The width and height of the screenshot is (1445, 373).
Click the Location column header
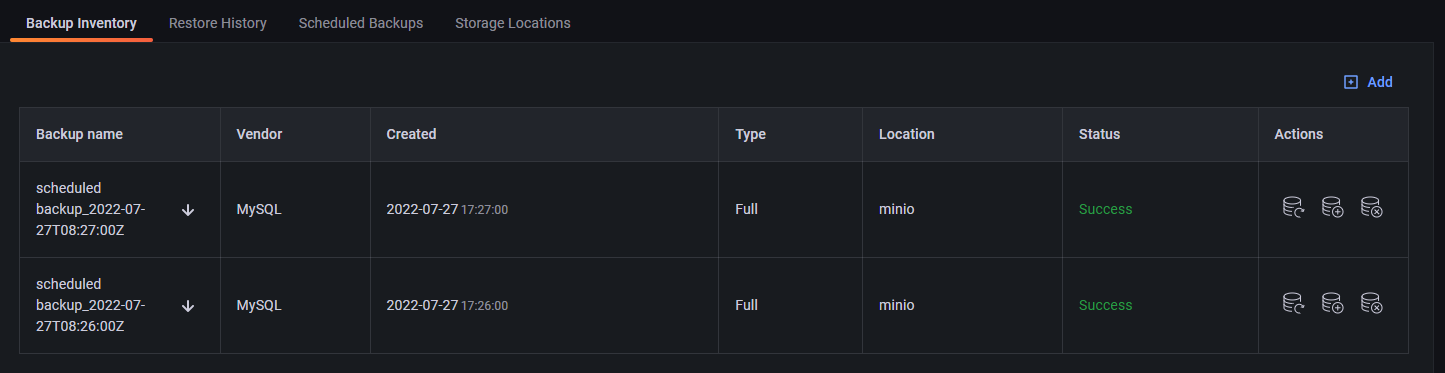point(907,134)
